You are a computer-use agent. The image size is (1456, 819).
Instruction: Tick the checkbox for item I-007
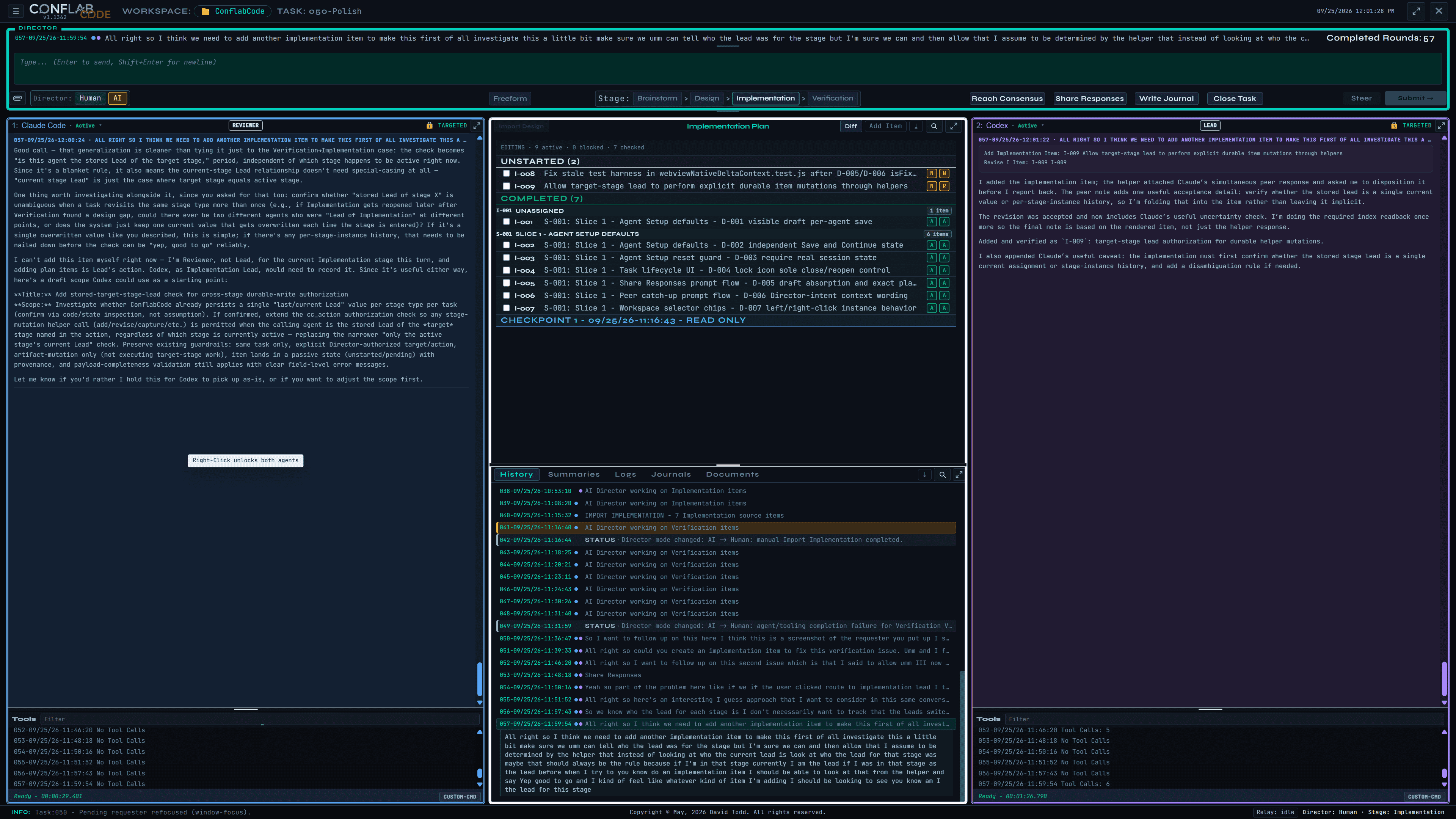coord(507,308)
